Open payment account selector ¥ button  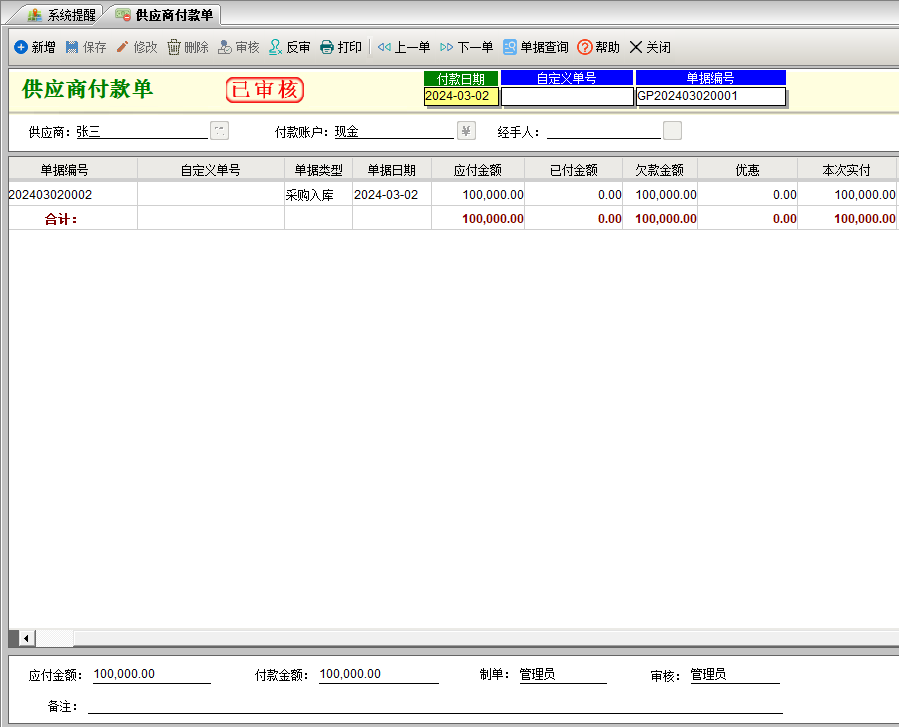pyautogui.click(x=466, y=131)
